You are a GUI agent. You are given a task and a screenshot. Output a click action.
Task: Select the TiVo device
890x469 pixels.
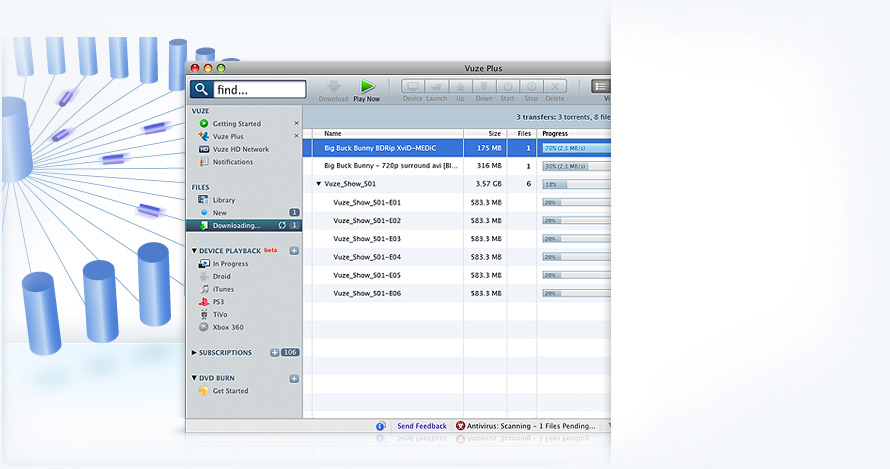(x=220, y=315)
